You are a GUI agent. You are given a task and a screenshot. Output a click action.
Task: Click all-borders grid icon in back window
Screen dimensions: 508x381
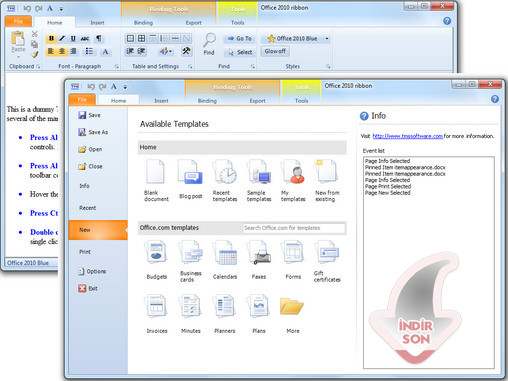tap(141, 38)
